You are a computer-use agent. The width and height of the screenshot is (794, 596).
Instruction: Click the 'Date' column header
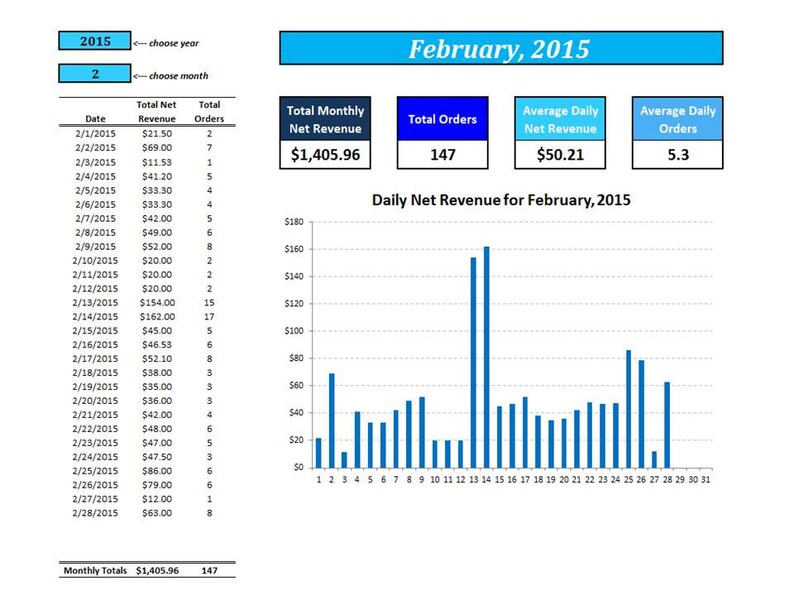[x=95, y=119]
